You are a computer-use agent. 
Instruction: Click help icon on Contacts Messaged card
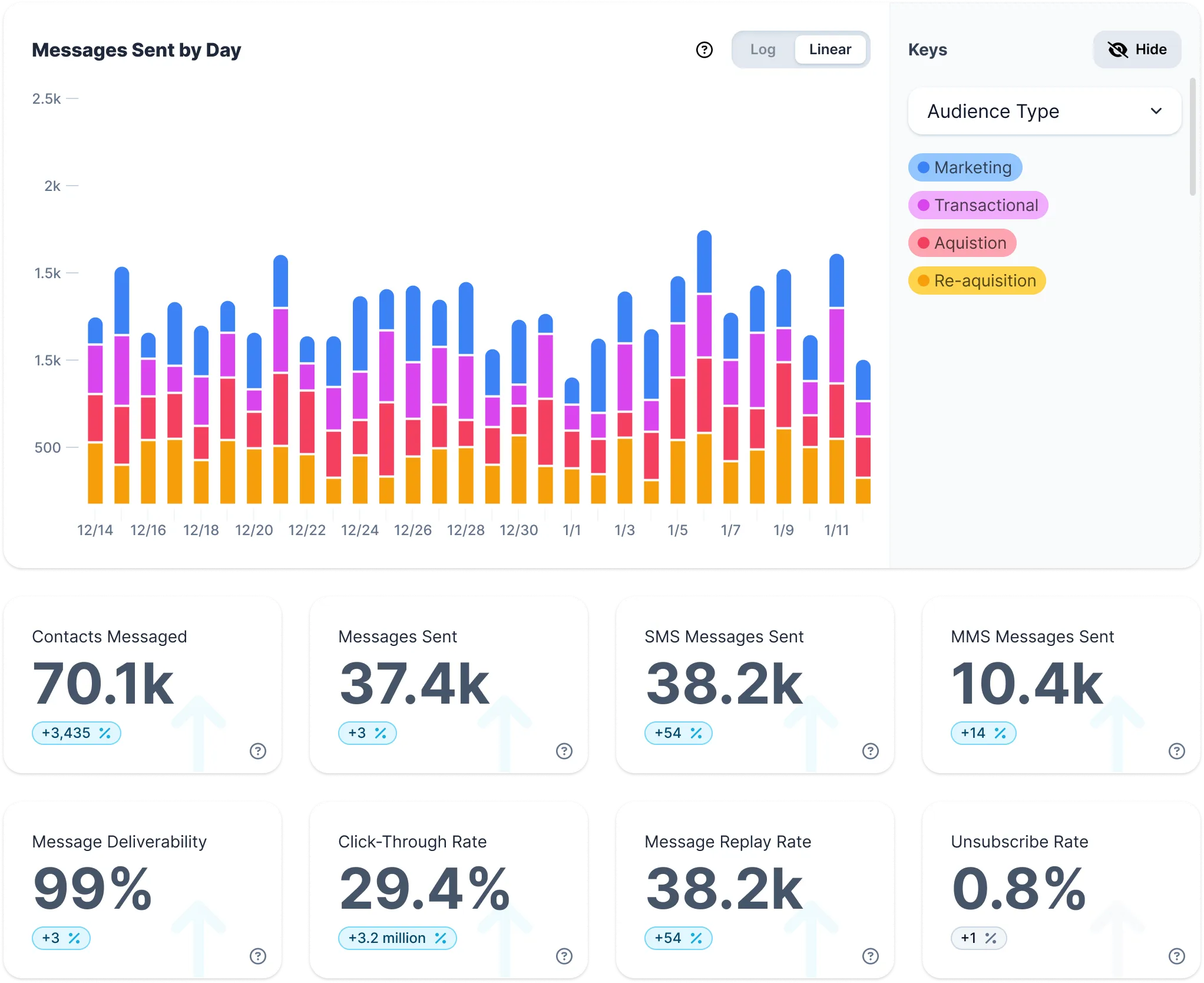pos(258,751)
